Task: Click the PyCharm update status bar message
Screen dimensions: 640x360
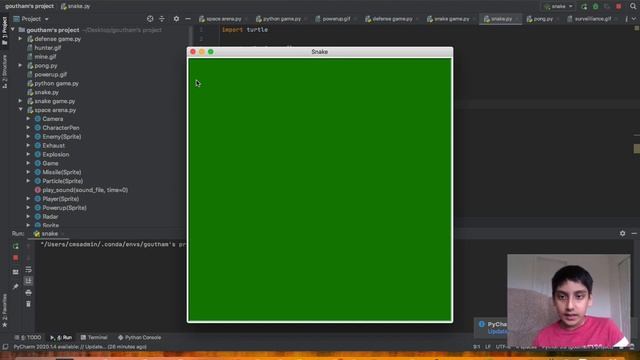Action: click(x=80, y=347)
